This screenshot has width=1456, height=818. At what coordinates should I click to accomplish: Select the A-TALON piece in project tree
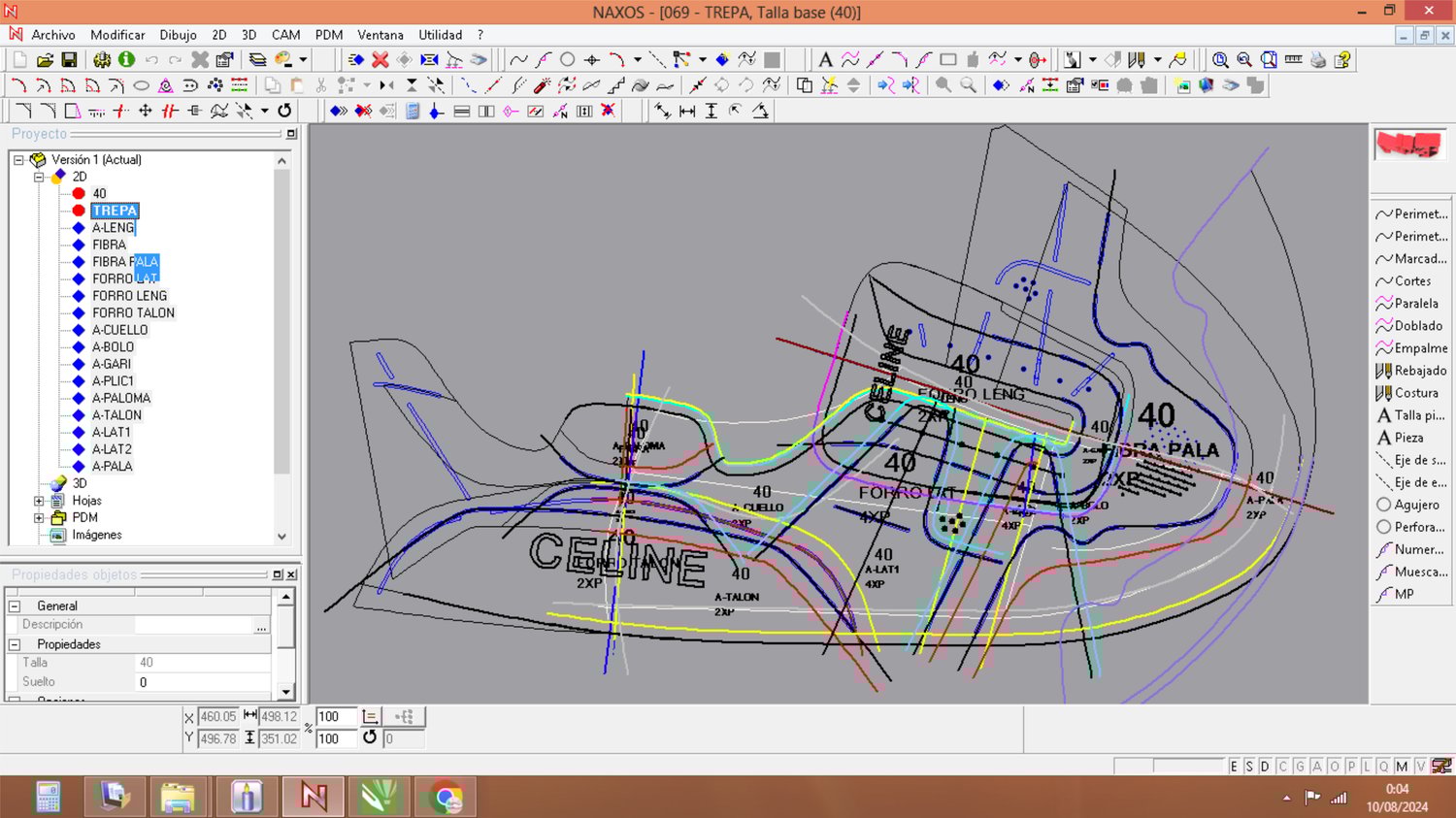116,415
